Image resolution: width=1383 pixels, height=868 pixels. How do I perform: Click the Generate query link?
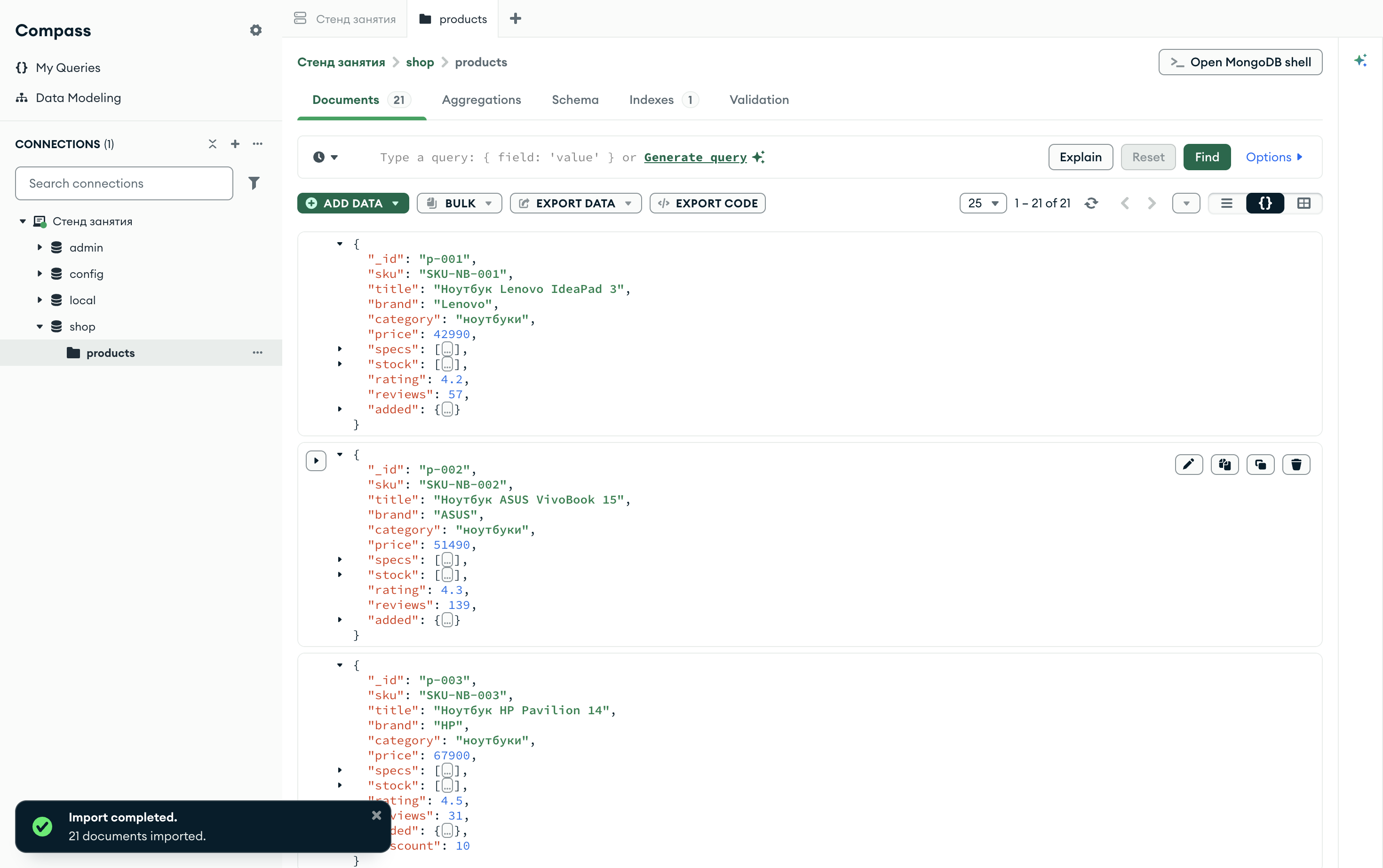point(695,158)
